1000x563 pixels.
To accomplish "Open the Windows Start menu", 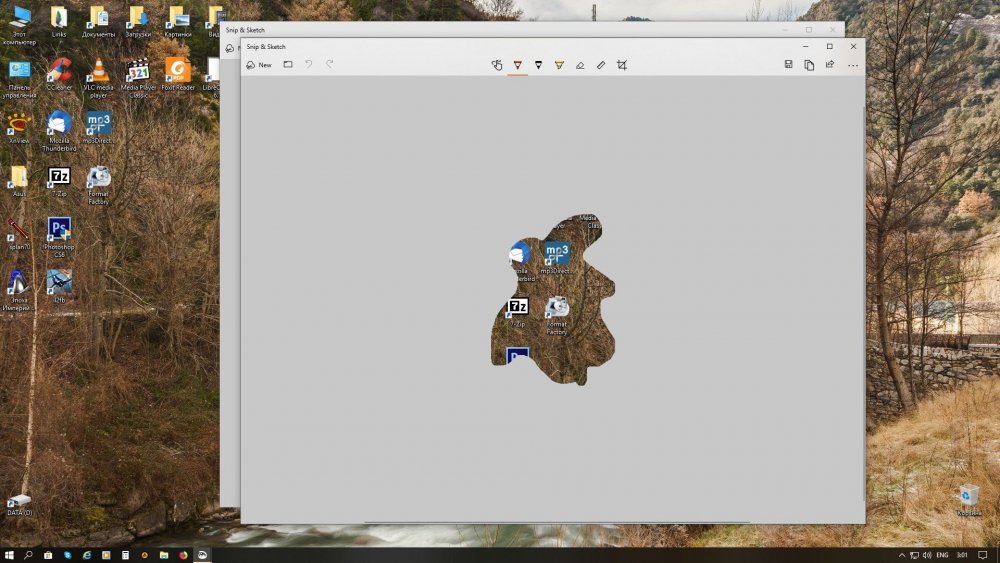I will click(x=9, y=555).
